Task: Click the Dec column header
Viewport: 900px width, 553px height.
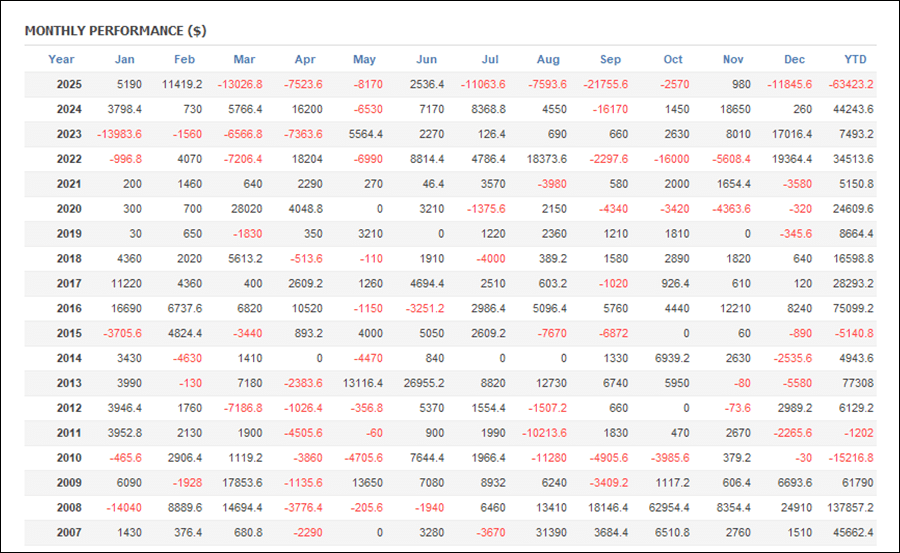Action: click(794, 59)
